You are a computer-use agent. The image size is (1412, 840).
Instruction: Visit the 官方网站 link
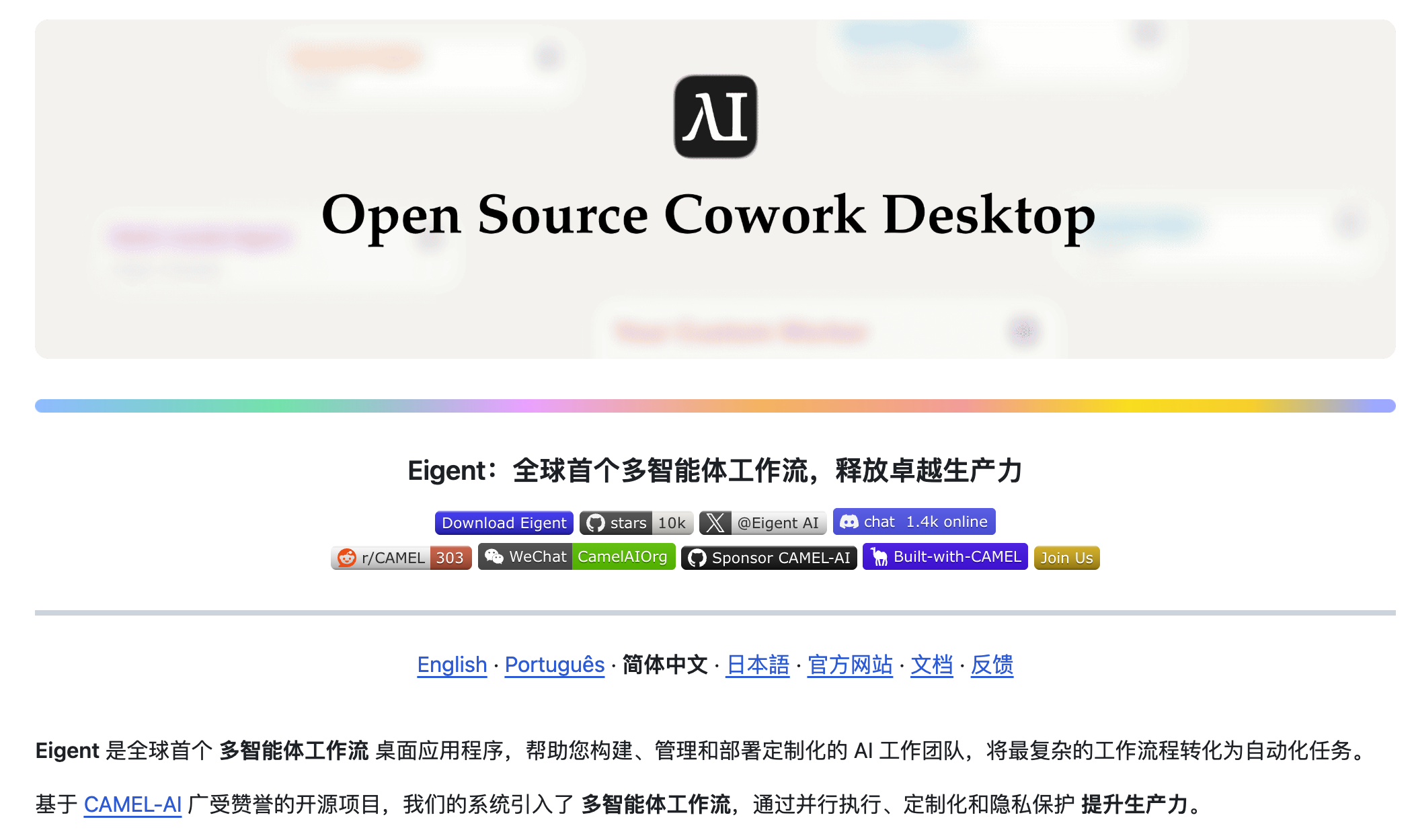(x=850, y=665)
